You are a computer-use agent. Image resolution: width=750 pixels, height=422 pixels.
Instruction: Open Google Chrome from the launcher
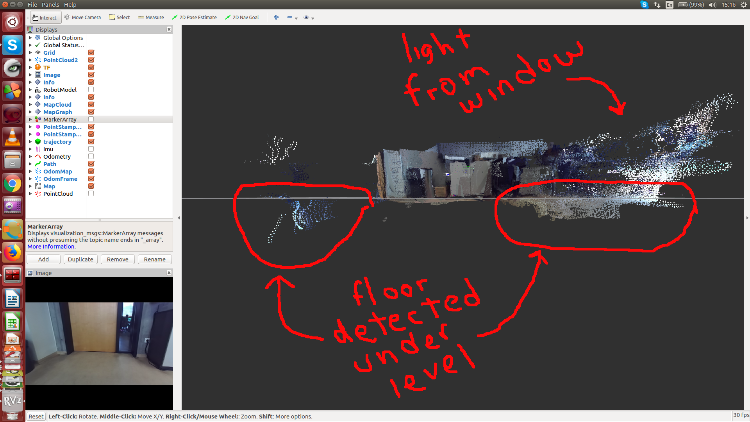coord(13,182)
